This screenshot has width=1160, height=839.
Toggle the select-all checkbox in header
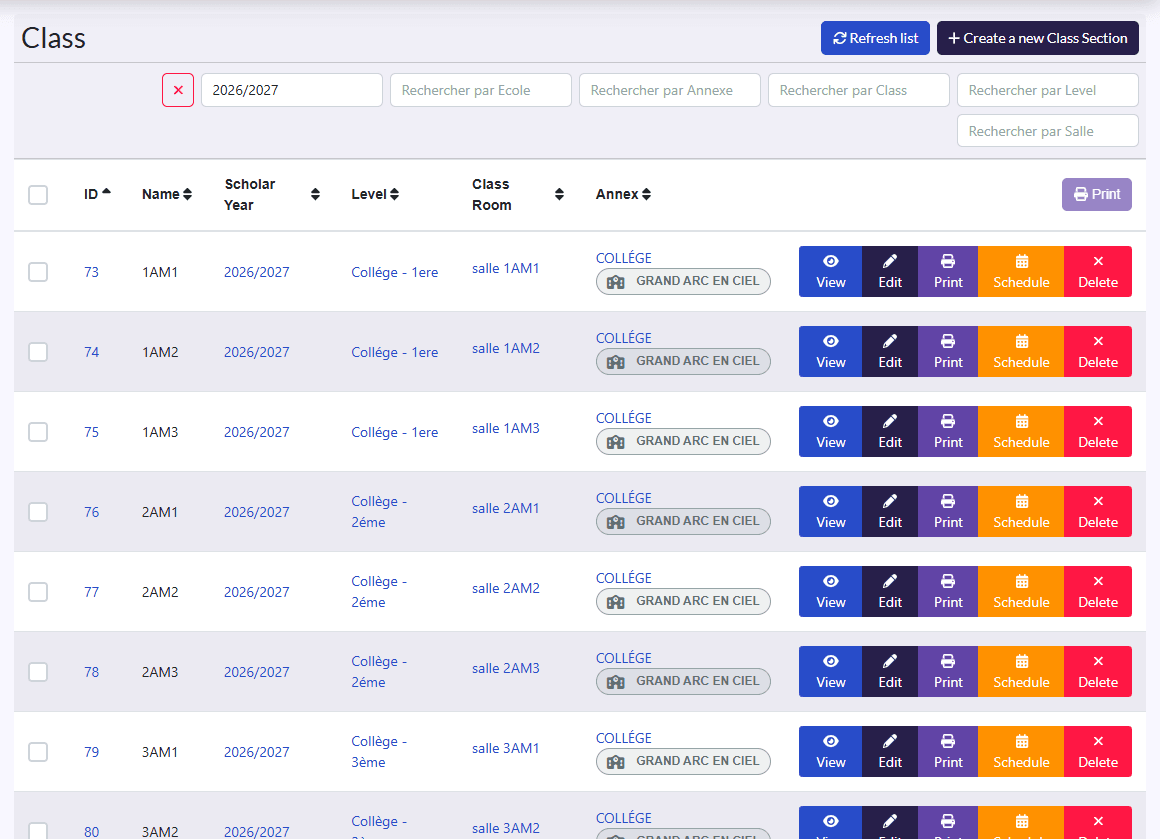pyautogui.click(x=38, y=195)
